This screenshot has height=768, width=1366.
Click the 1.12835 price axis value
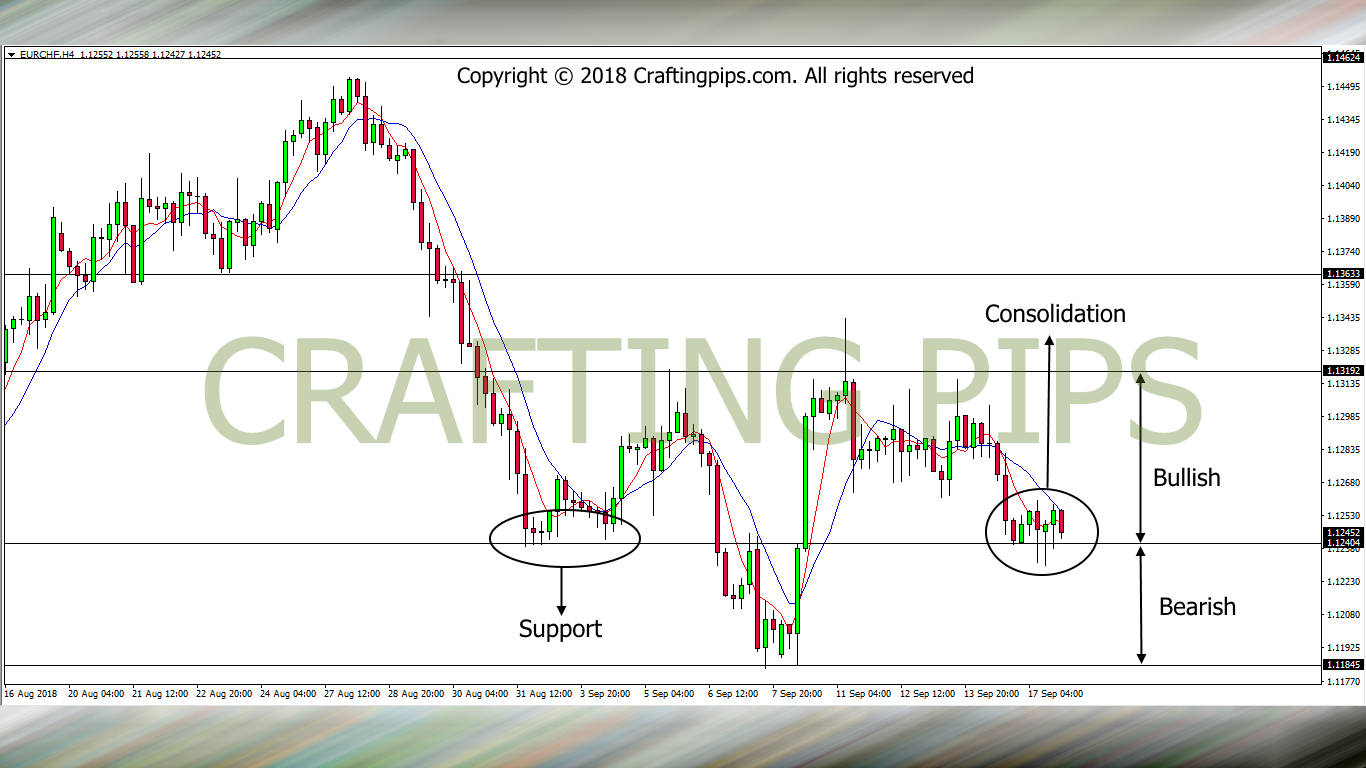tap(1341, 450)
